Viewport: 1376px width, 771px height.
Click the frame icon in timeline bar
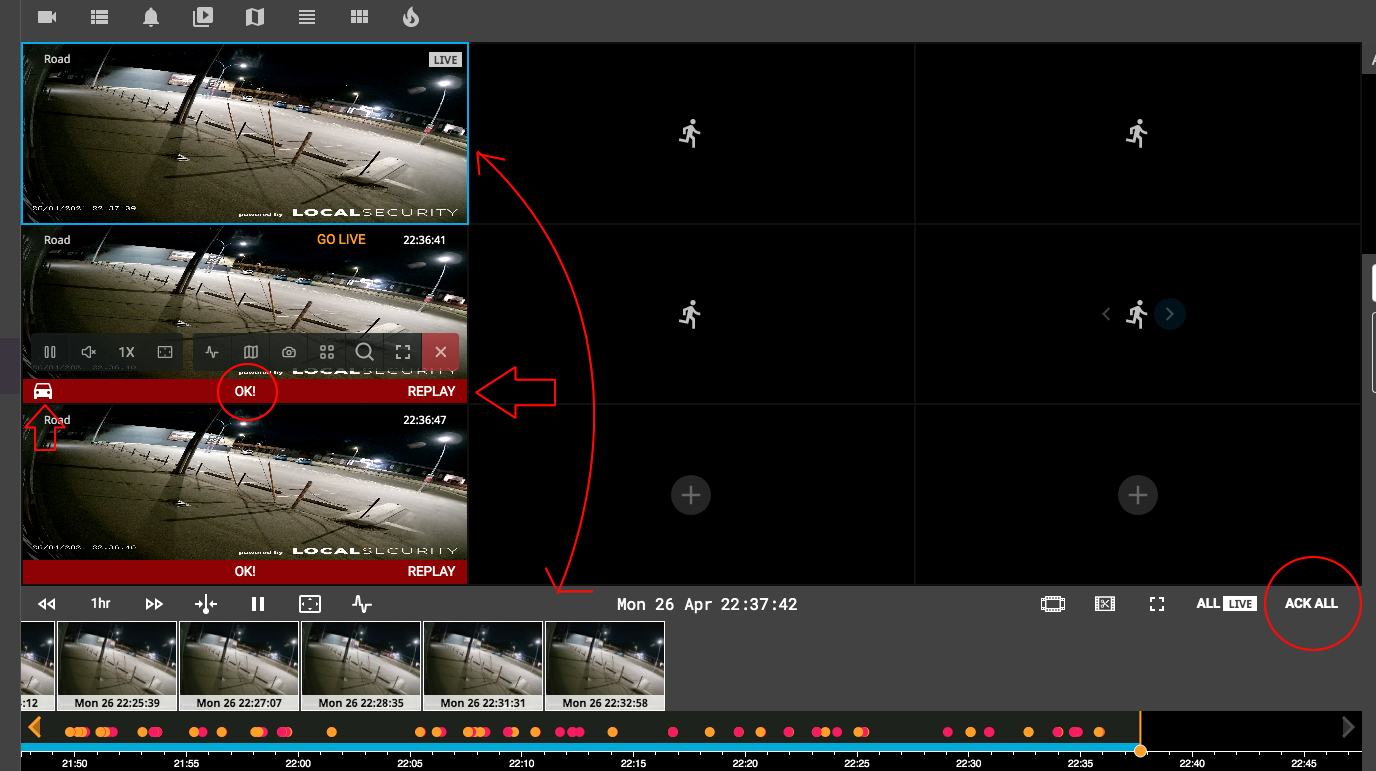(x=310, y=604)
